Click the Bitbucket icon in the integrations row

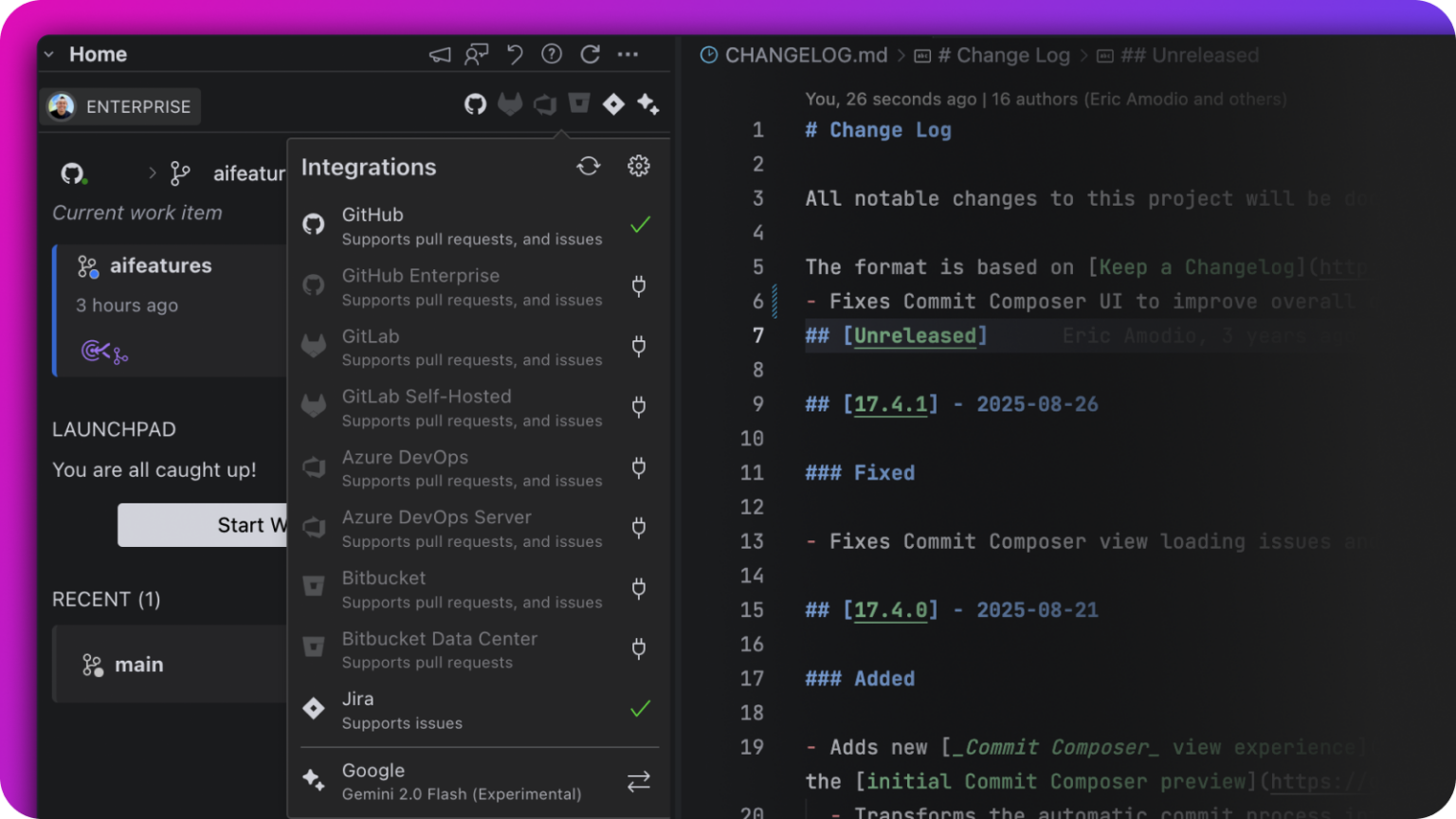coord(579,104)
